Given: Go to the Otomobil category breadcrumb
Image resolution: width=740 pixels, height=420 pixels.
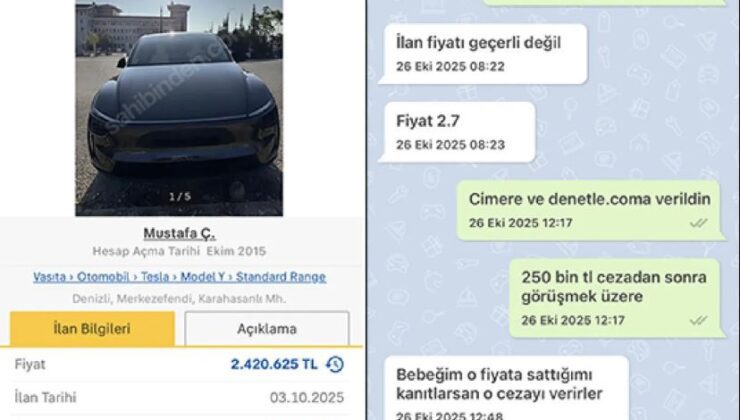Looking at the screenshot, I should click(x=103, y=277).
